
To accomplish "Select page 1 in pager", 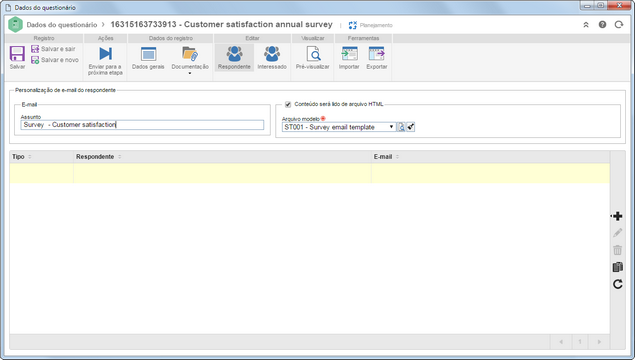I will 580,342.
